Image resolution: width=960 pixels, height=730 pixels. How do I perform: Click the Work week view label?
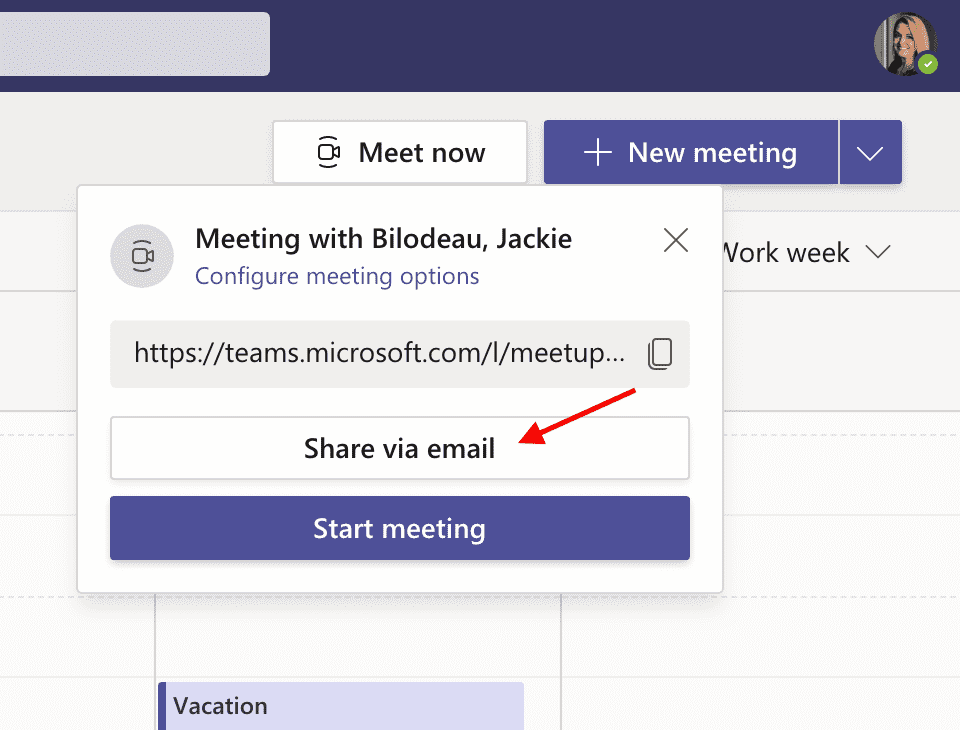pyautogui.click(x=786, y=253)
